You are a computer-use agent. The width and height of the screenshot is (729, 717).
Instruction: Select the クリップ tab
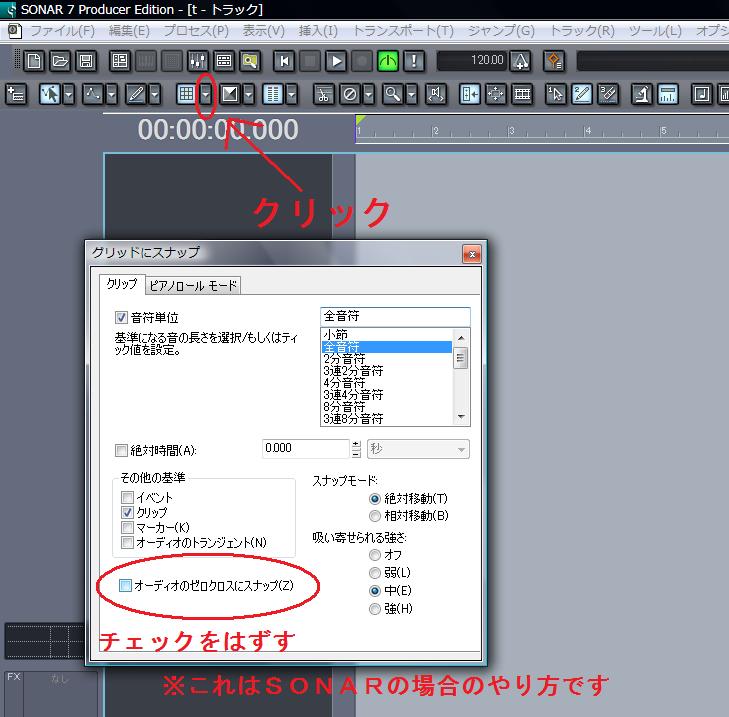pos(122,284)
